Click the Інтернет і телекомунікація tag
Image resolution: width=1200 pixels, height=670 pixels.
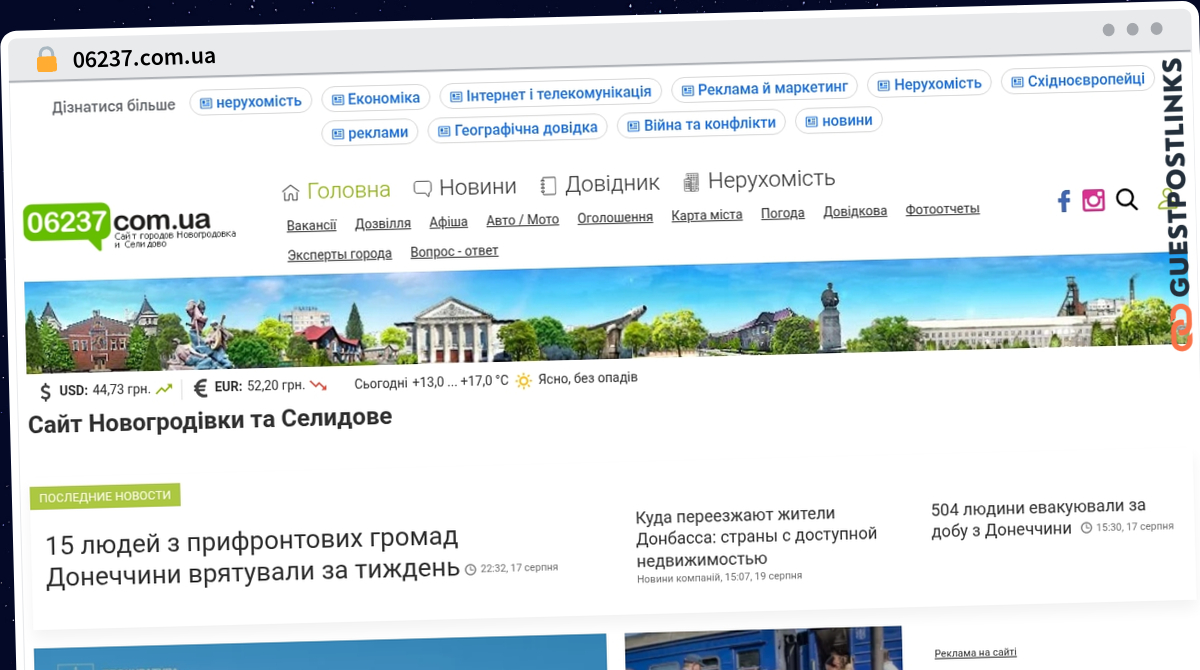point(551,94)
